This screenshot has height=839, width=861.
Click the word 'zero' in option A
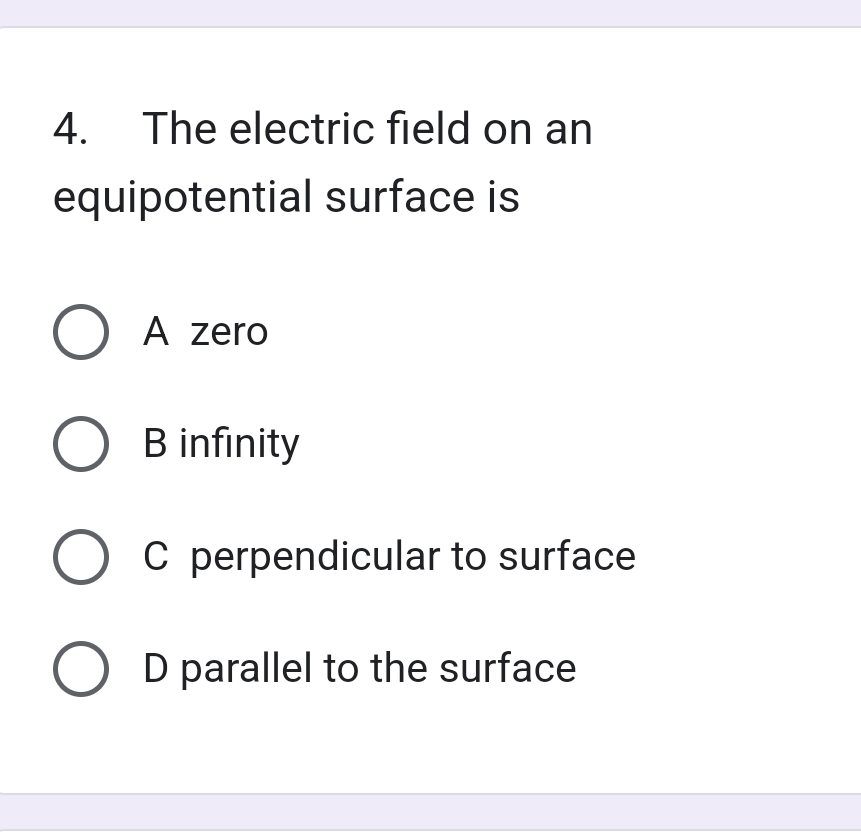pyautogui.click(x=229, y=332)
